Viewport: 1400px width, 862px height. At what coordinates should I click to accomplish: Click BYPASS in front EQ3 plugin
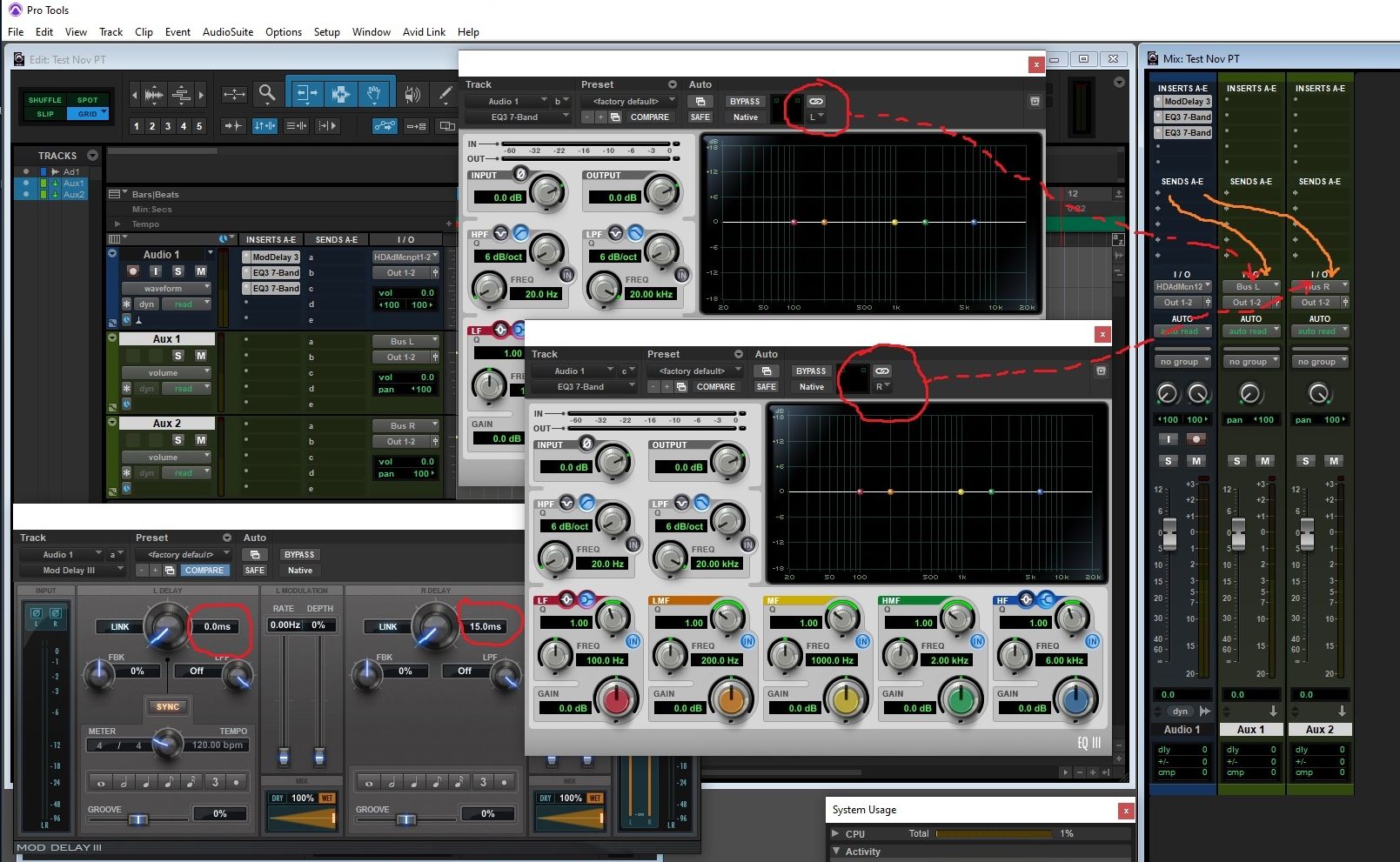(x=811, y=371)
